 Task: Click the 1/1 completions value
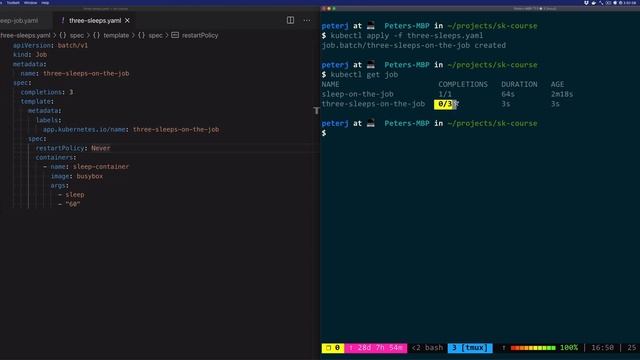tap(445, 94)
